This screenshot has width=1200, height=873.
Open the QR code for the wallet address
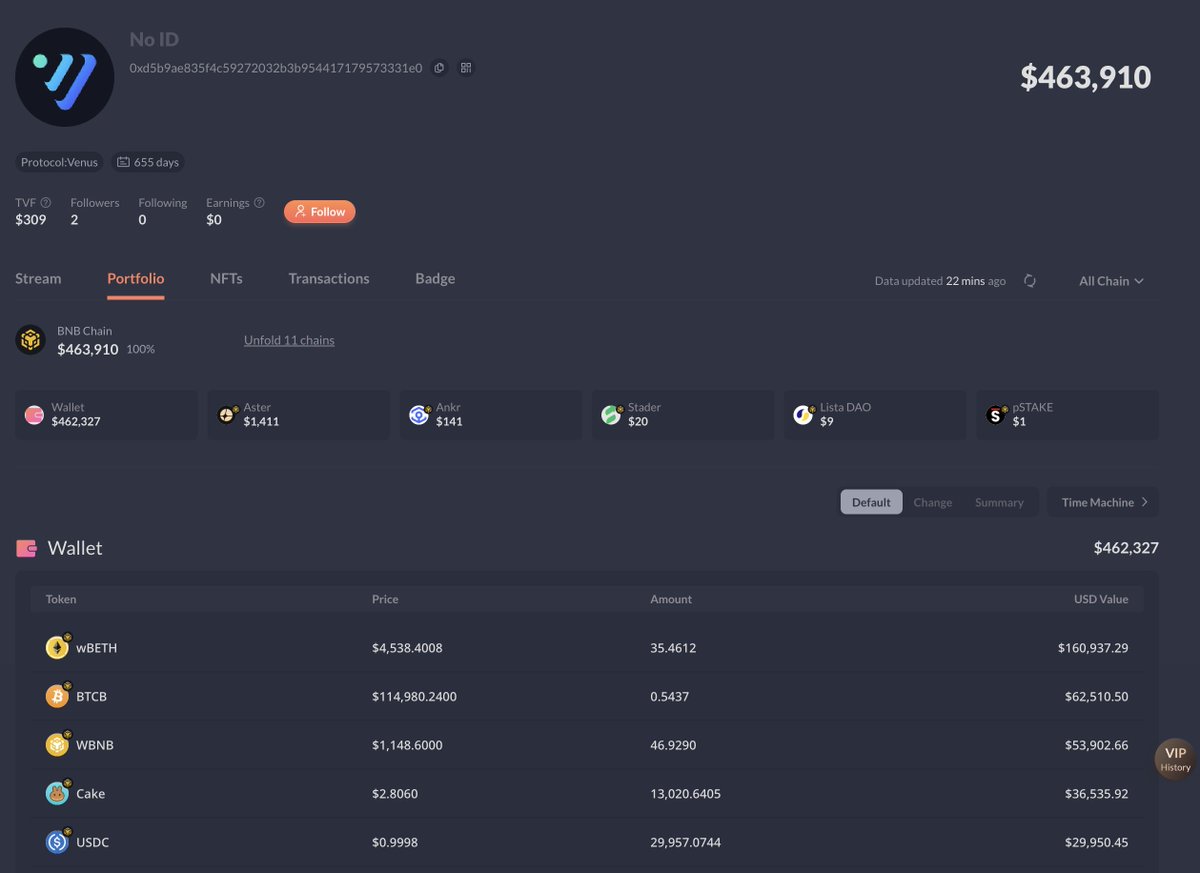pyautogui.click(x=466, y=68)
